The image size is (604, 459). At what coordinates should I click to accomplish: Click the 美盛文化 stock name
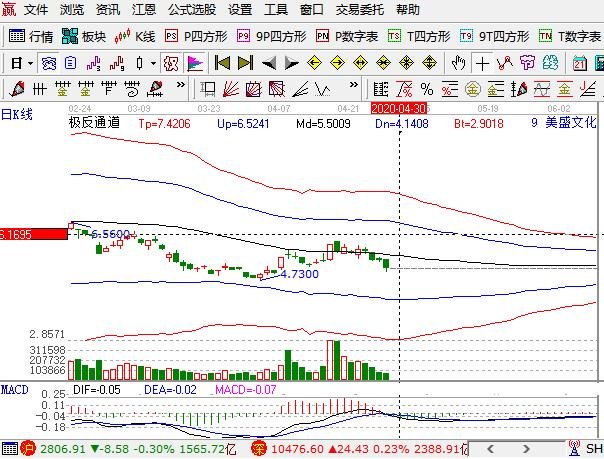click(x=571, y=123)
